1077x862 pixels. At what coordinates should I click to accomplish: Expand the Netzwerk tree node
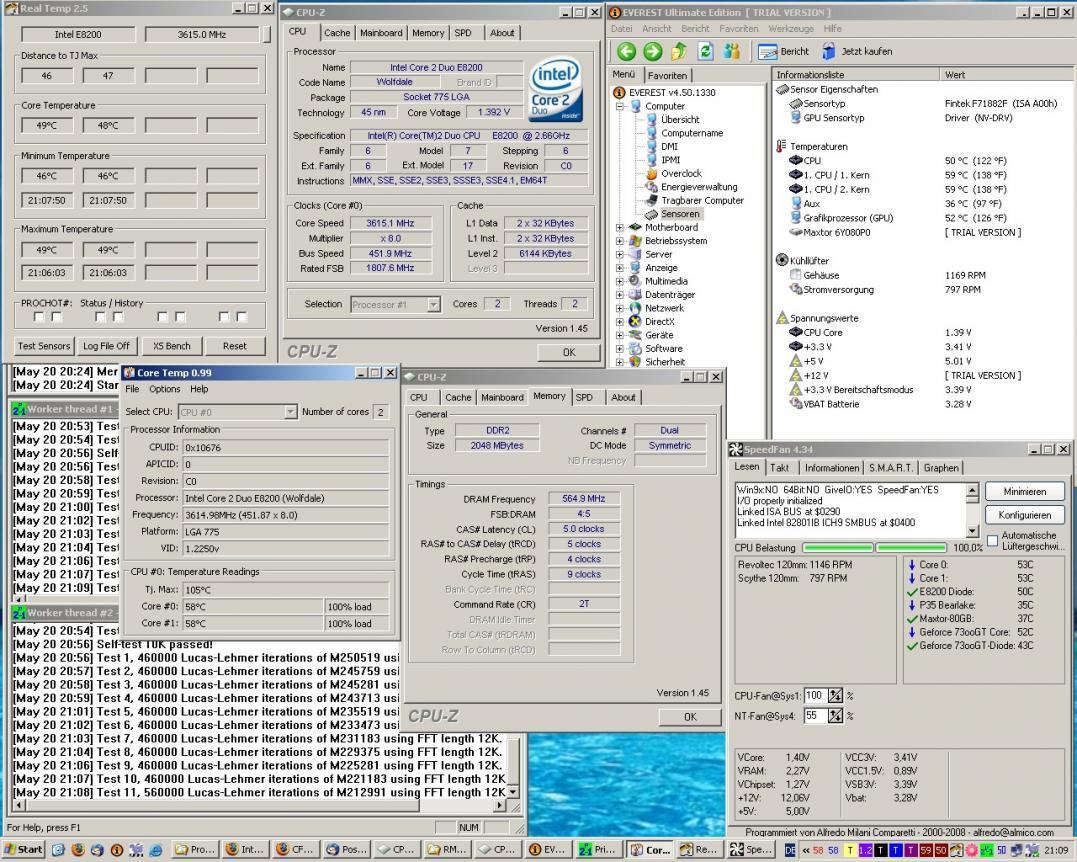point(620,308)
